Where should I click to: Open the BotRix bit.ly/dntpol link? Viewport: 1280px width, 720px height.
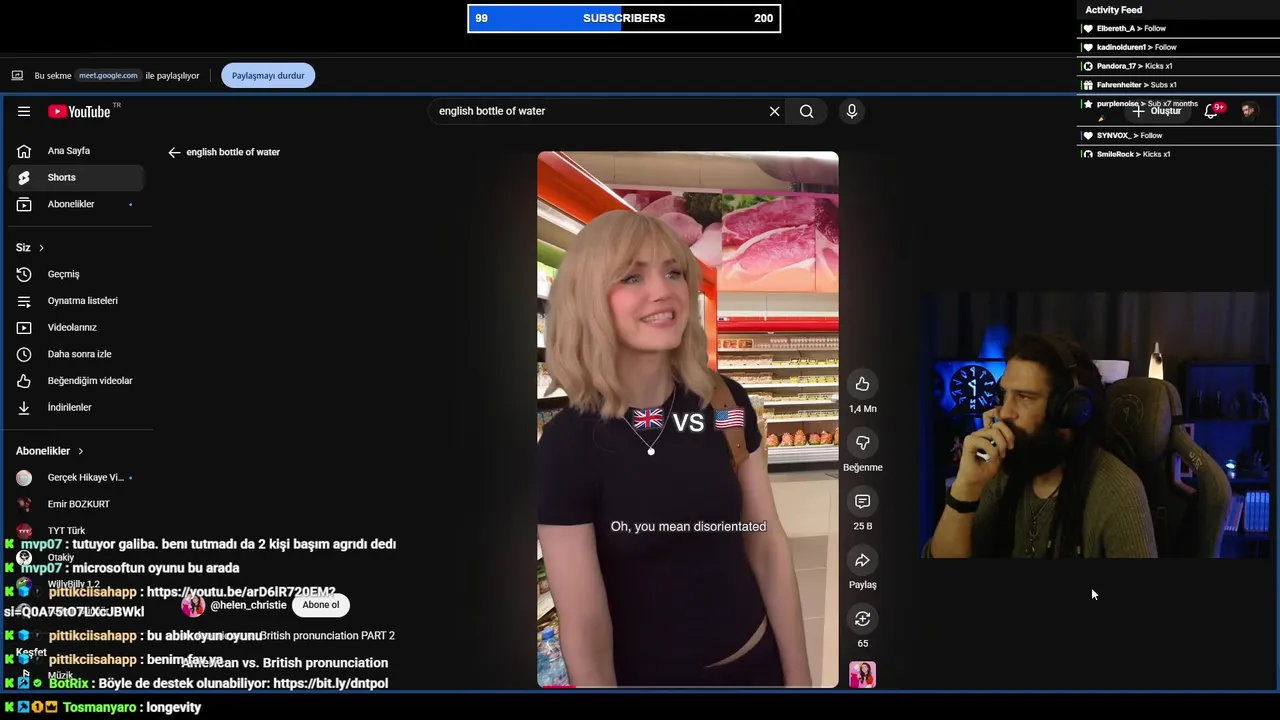tap(330, 683)
